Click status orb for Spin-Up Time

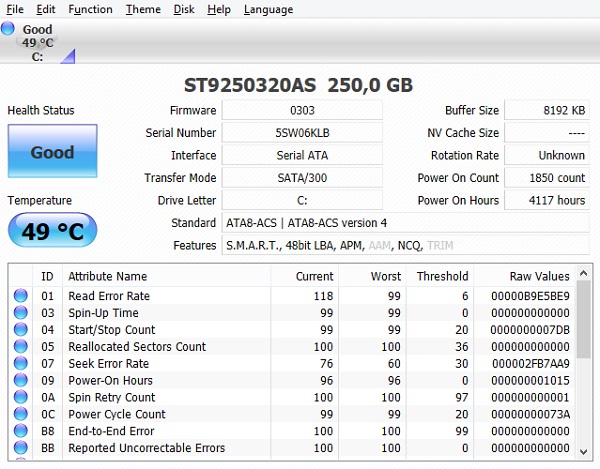[x=21, y=313]
